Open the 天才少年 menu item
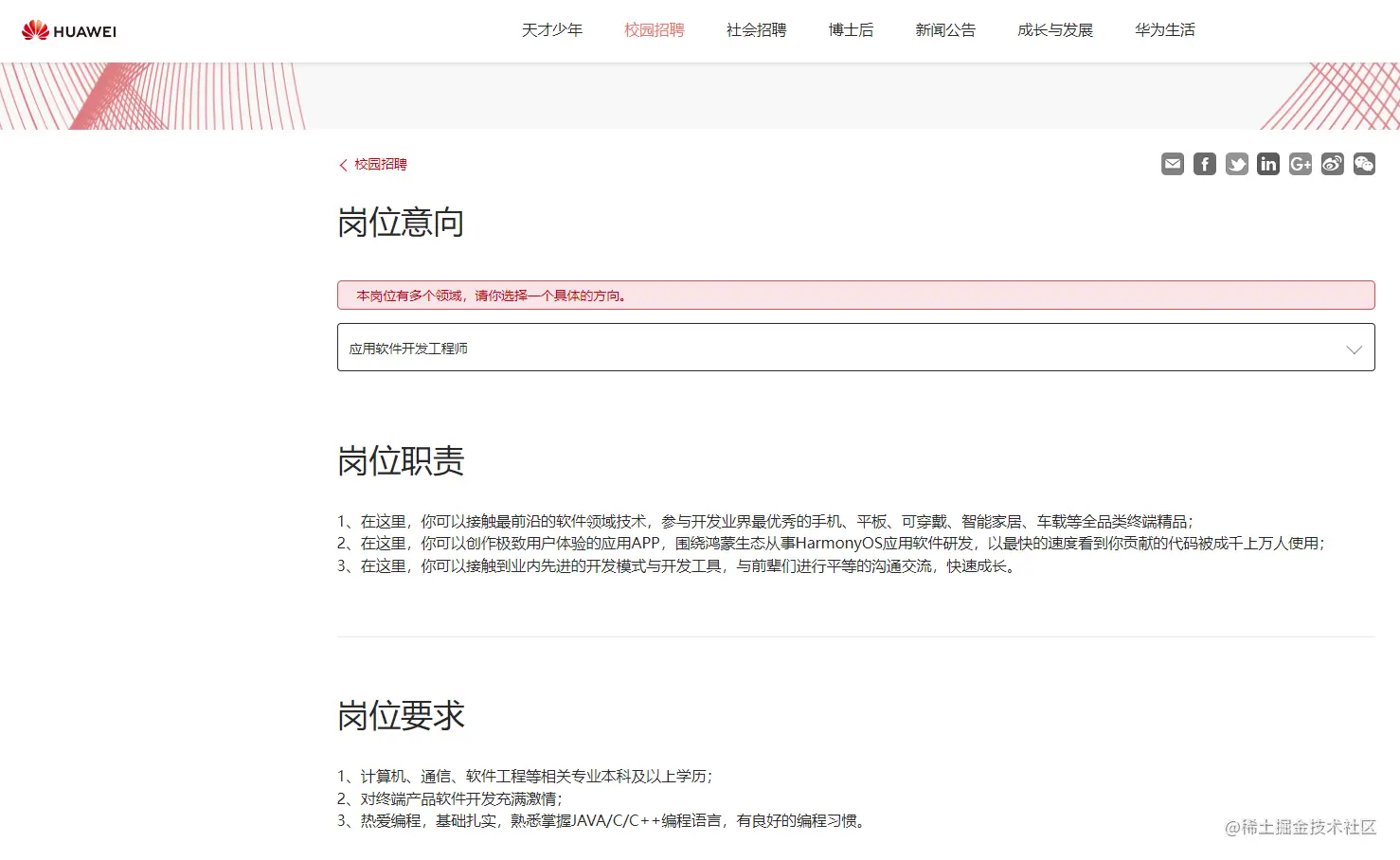The width and height of the screenshot is (1400, 860). coord(552,30)
